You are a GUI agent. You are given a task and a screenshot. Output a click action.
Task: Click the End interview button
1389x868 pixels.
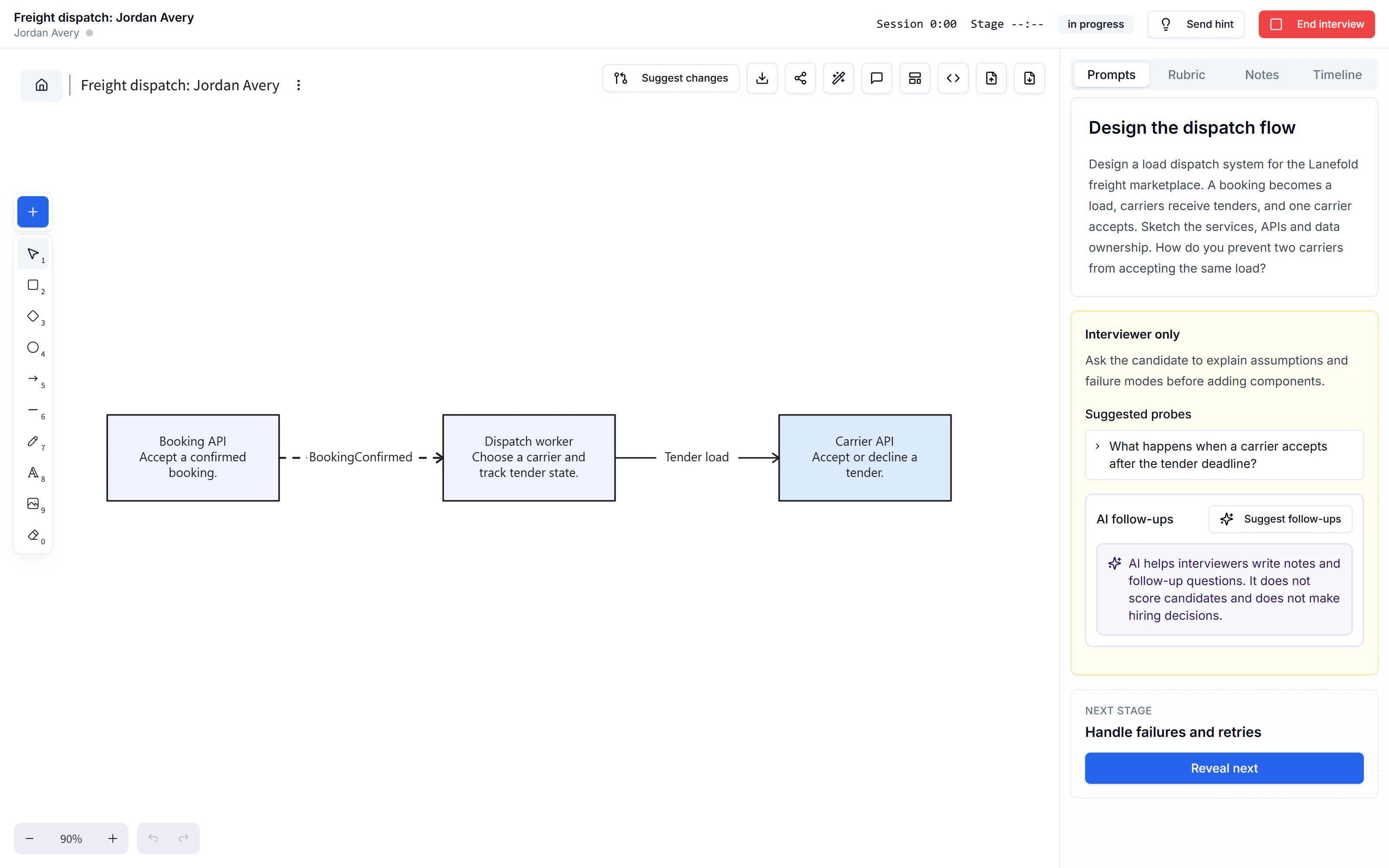point(1317,24)
